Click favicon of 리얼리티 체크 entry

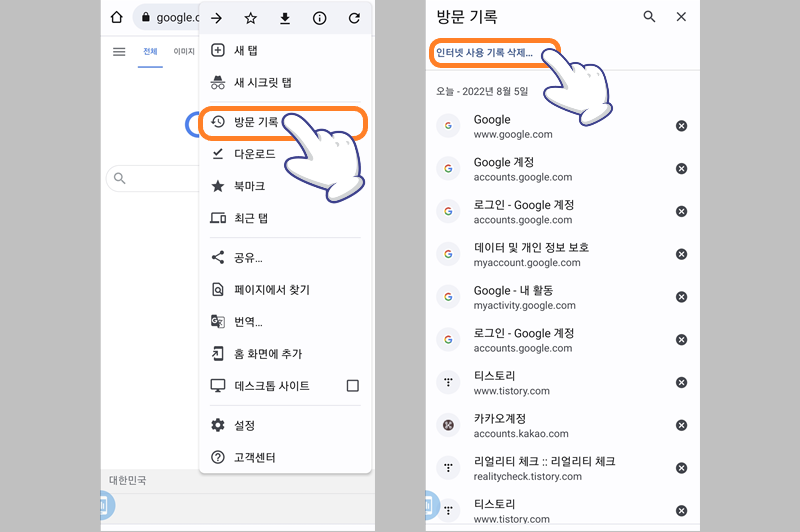point(448,468)
